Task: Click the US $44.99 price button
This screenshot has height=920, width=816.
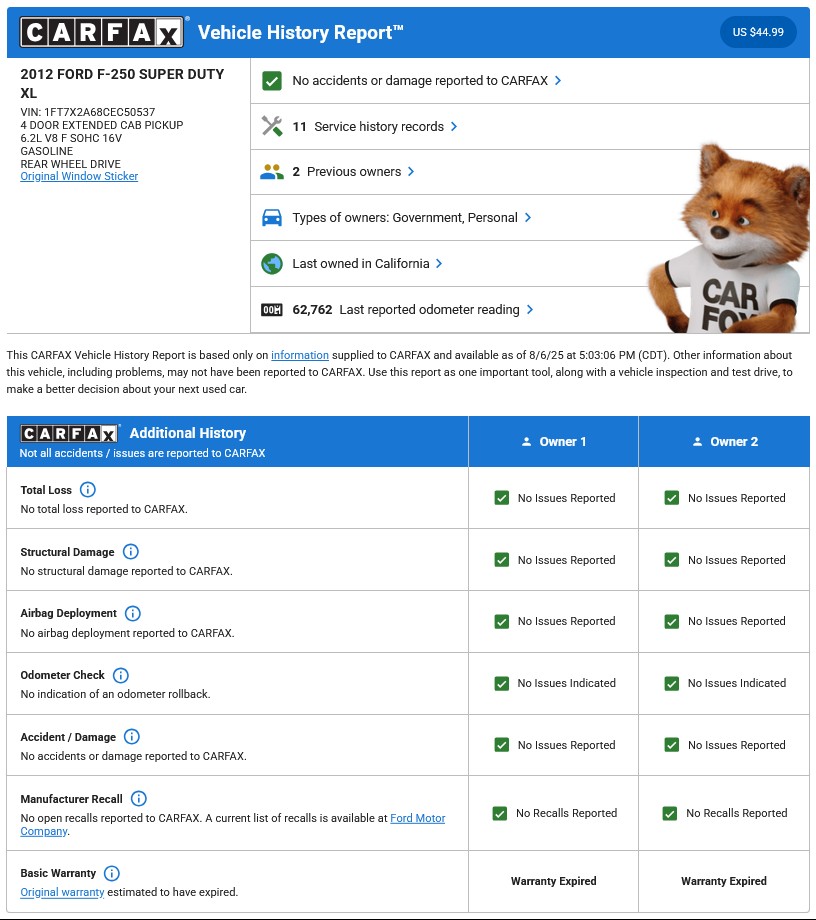Action: click(757, 32)
